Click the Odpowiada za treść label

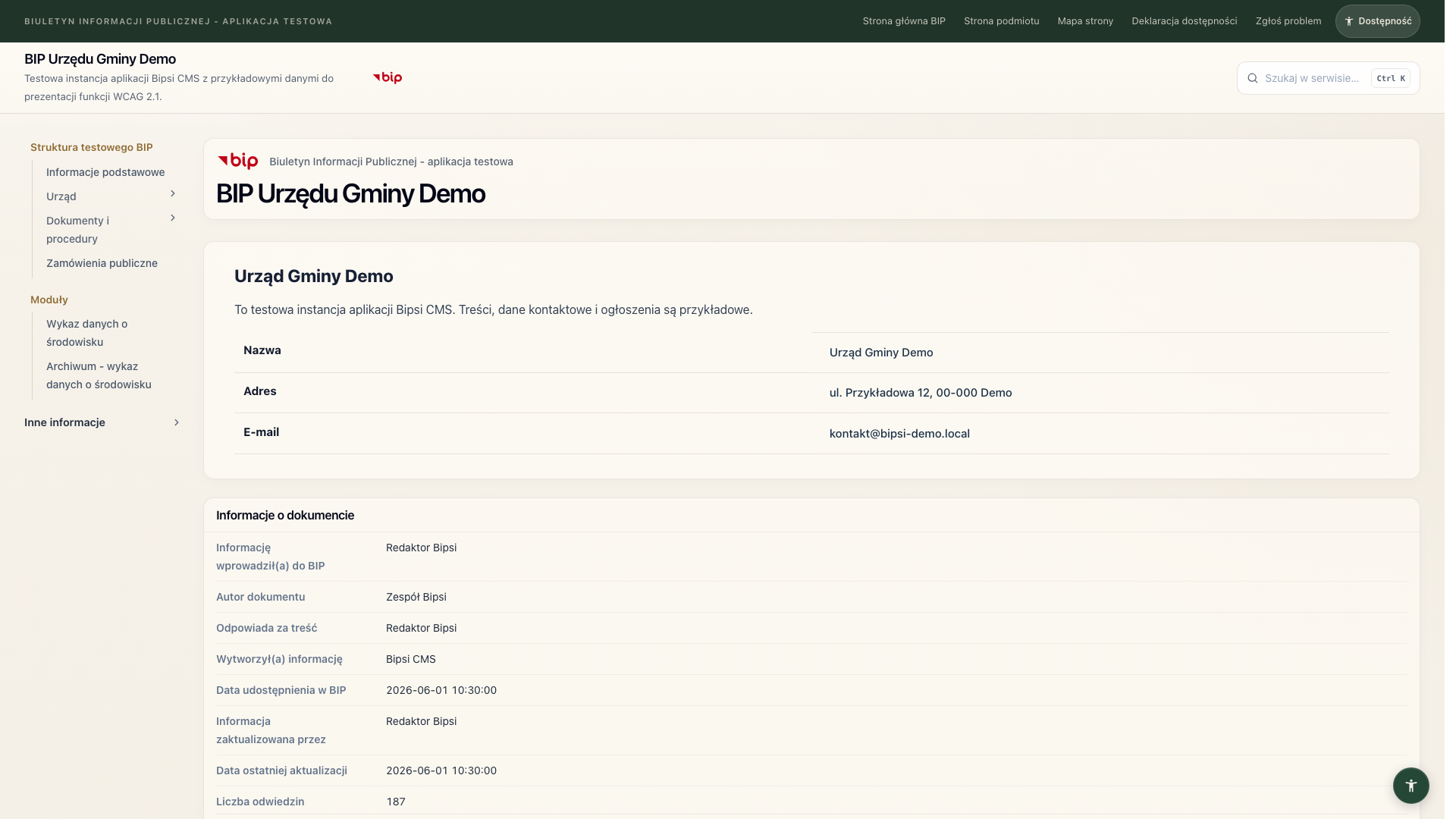[x=267, y=628]
